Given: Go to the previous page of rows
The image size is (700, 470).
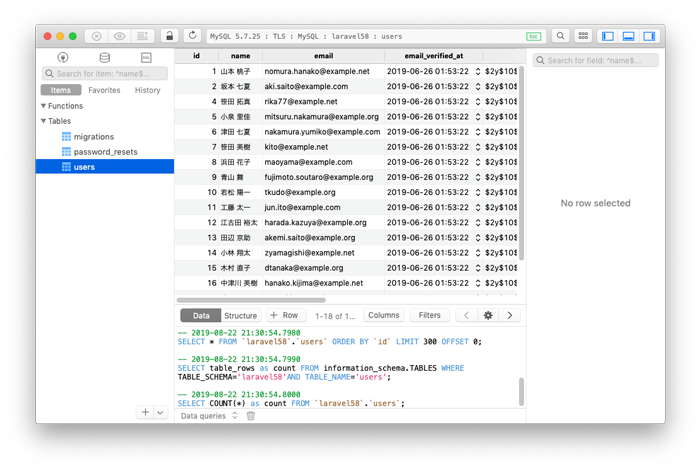Looking at the screenshot, I should click(x=467, y=316).
